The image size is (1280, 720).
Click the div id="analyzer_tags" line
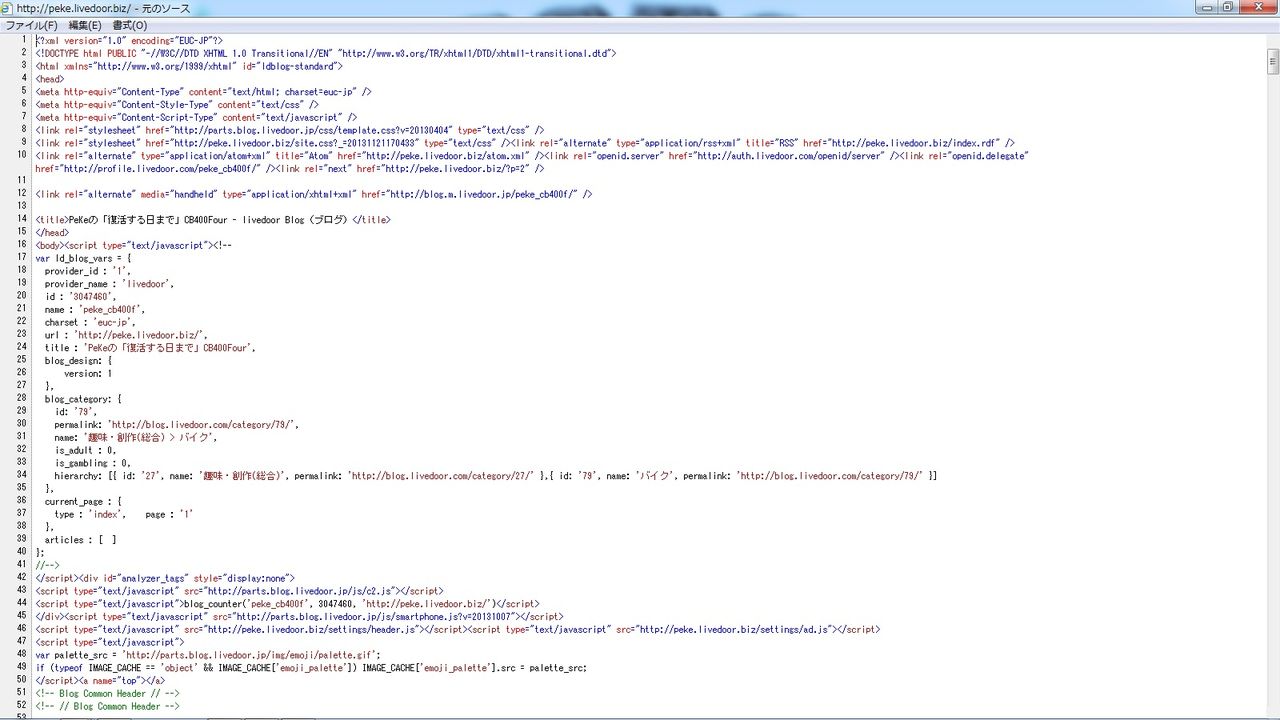[x=165, y=578]
